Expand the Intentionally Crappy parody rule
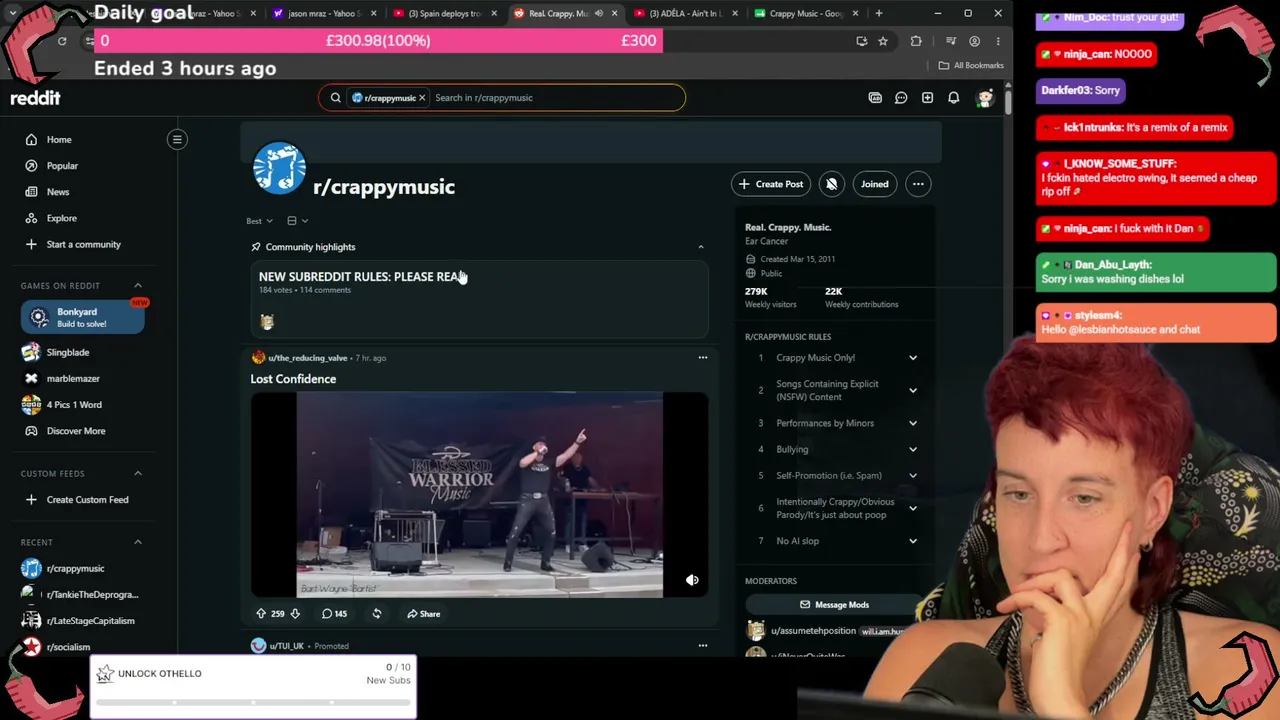The image size is (1280, 720). [913, 508]
